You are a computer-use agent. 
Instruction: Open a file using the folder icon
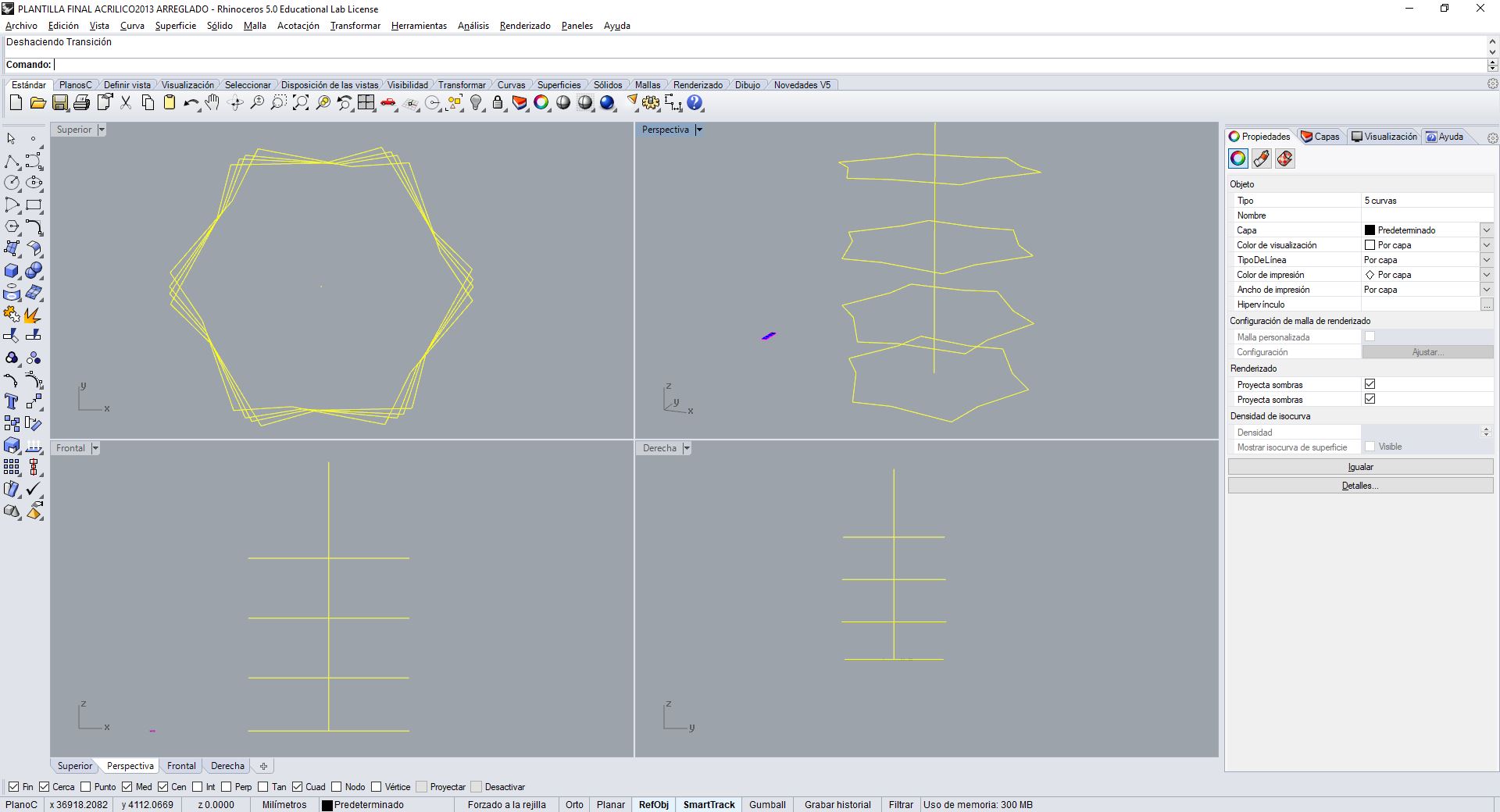coord(37,102)
